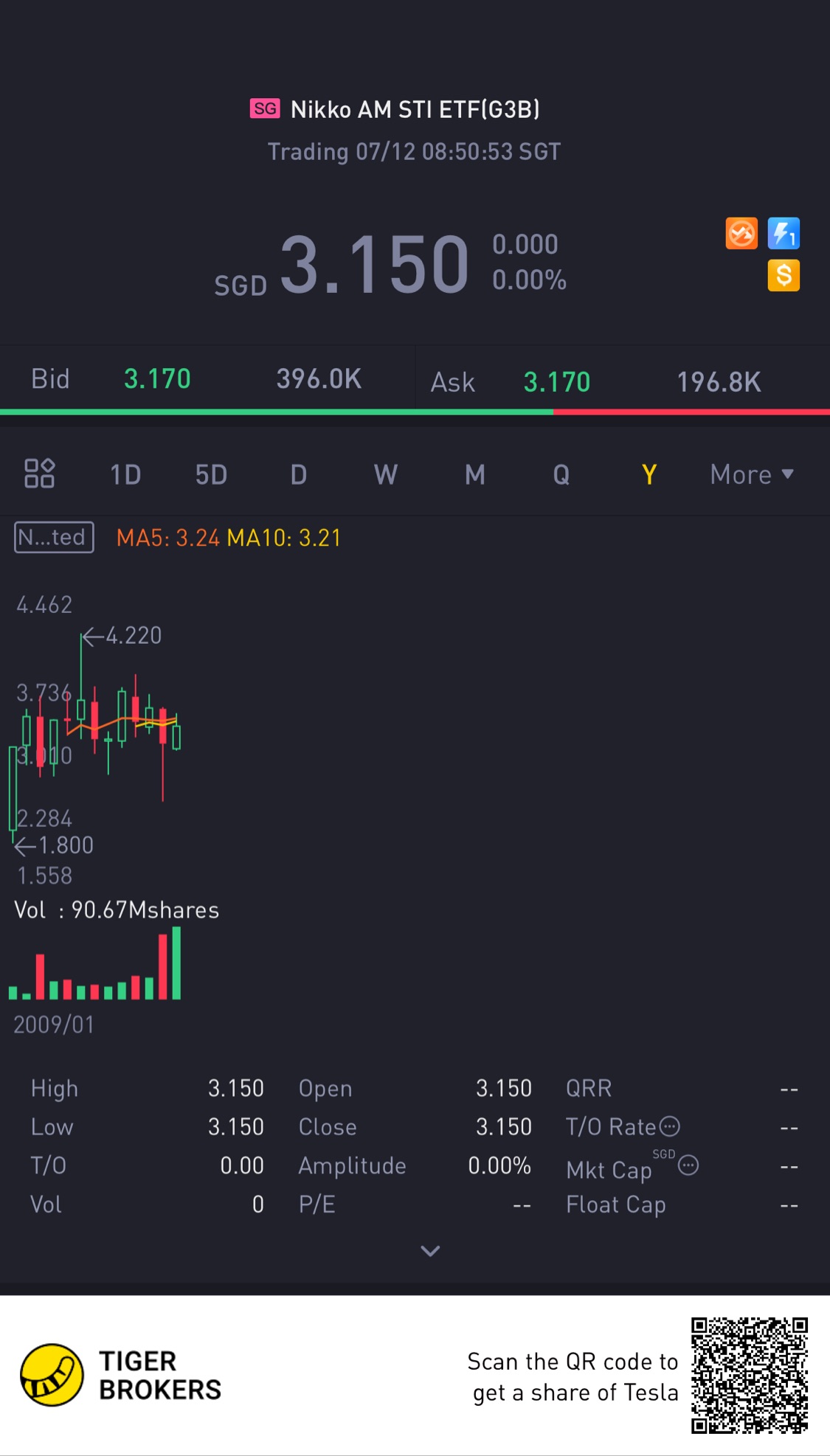This screenshot has width=830, height=1456.
Task: Tap the ask volume 196.8K
Action: (x=719, y=382)
